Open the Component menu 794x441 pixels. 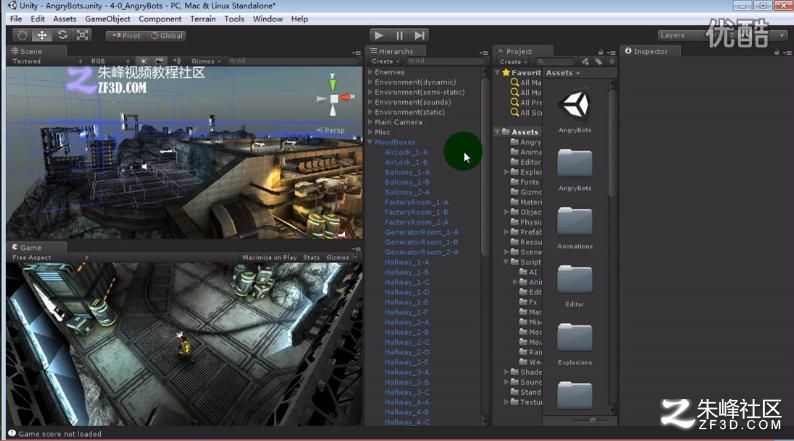click(160, 19)
